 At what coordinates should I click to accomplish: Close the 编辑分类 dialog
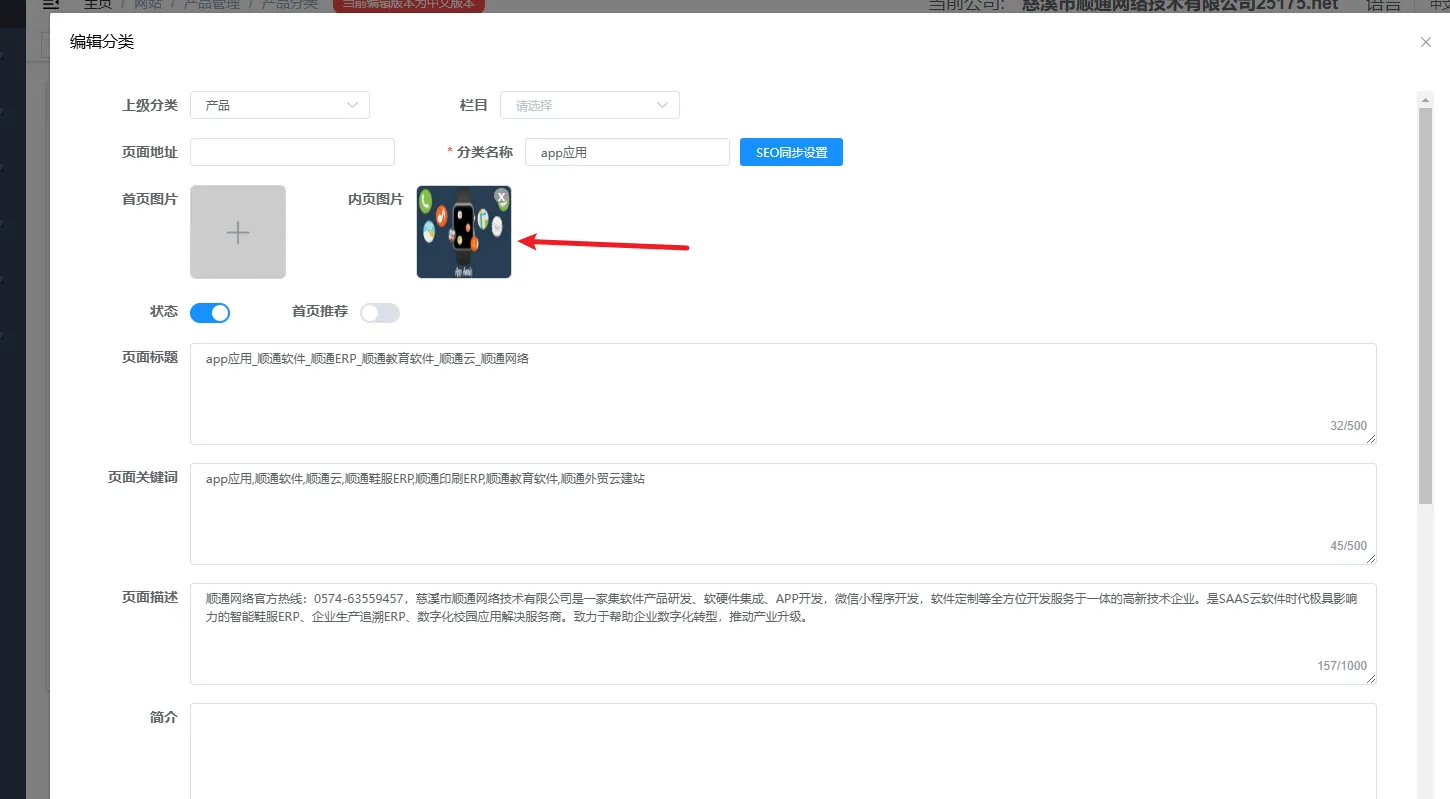click(x=1425, y=42)
